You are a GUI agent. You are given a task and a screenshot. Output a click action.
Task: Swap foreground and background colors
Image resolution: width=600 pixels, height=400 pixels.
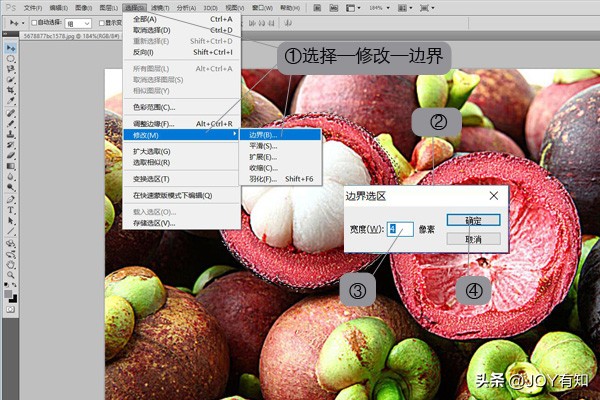click(x=14, y=285)
